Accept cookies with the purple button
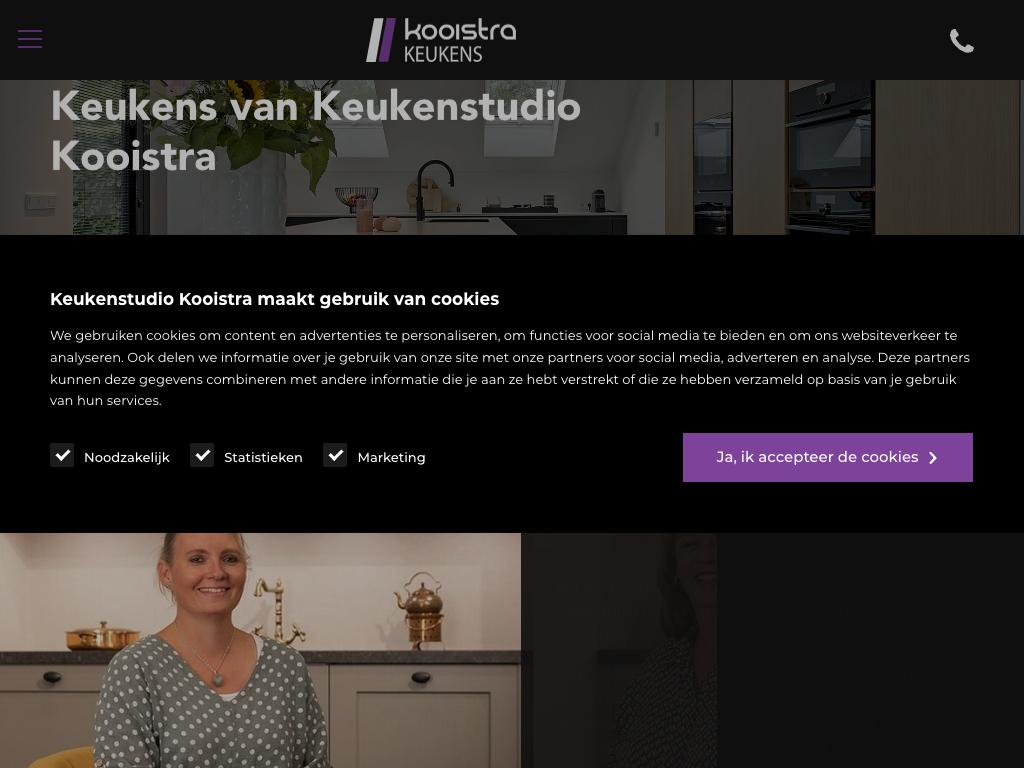1024x768 pixels. point(827,457)
